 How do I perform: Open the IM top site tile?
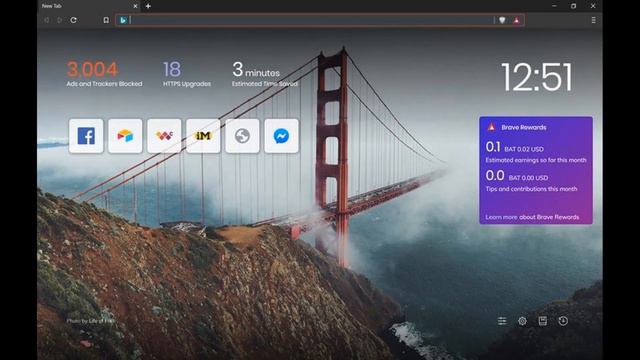pyautogui.click(x=203, y=136)
